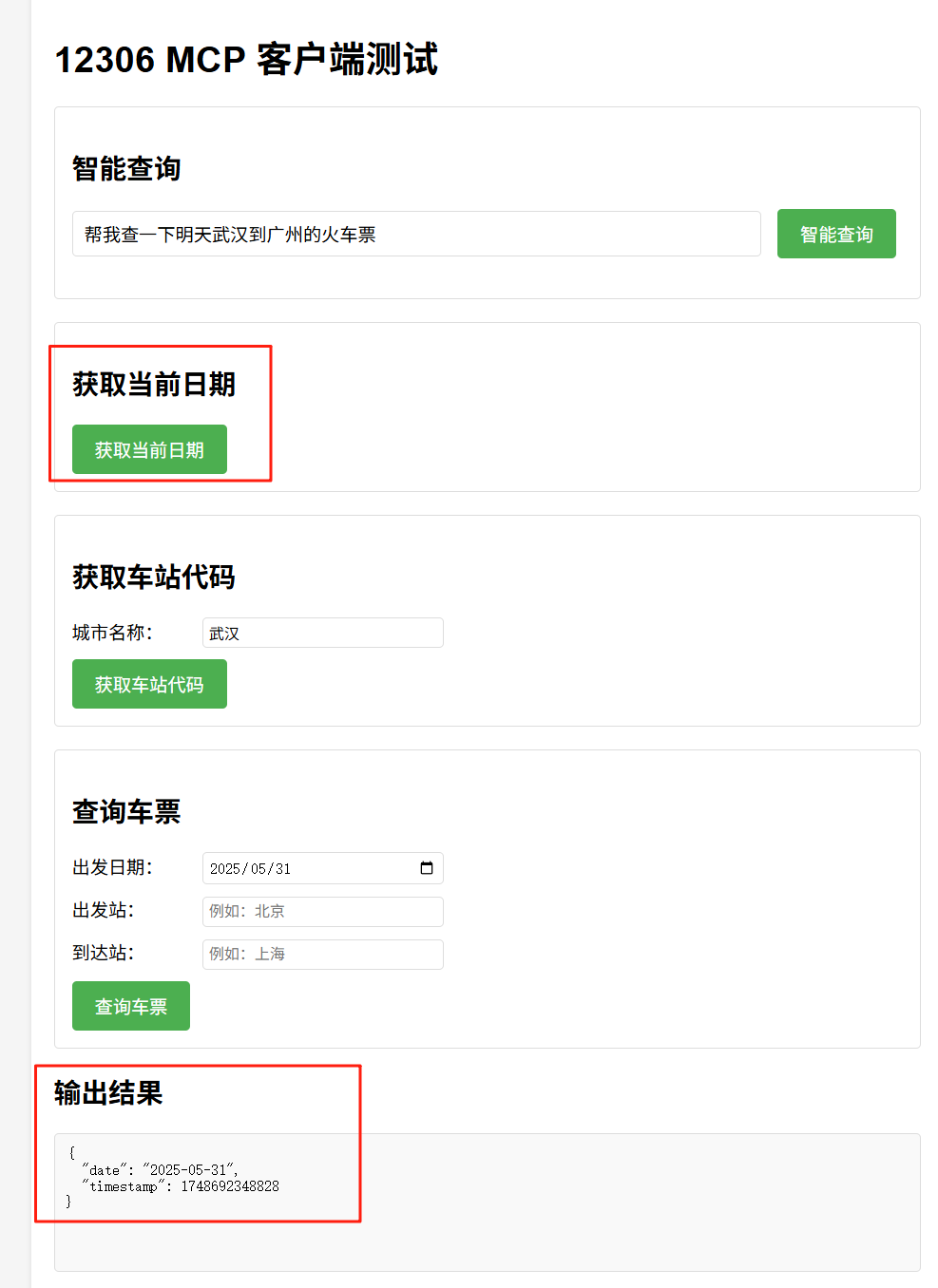Click the 出发日期 label
This screenshot has width=938, height=1288.
pos(112,867)
